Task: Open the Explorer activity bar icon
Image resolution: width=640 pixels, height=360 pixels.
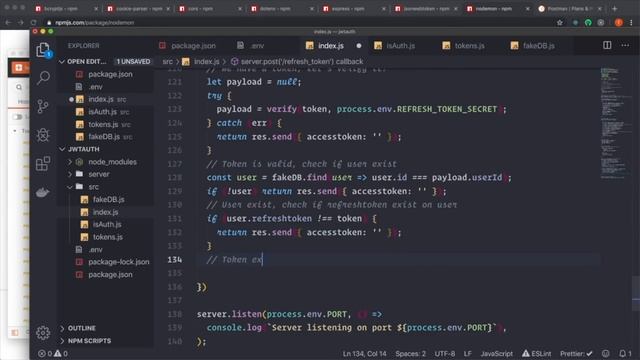Action: click(x=43, y=50)
